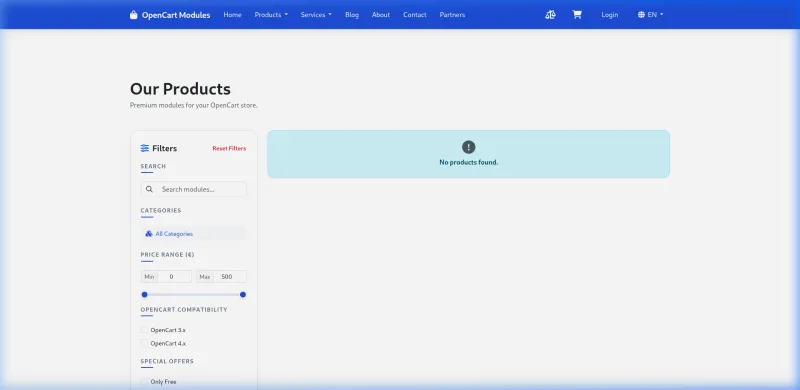Click the exclamation alert icon
The image size is (800, 390).
point(468,147)
